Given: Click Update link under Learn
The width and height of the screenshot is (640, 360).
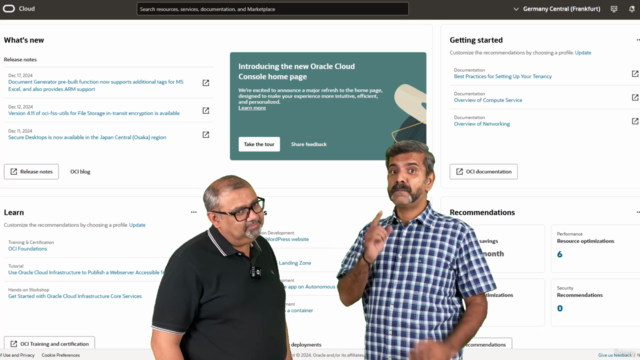Looking at the screenshot, I should (137, 225).
